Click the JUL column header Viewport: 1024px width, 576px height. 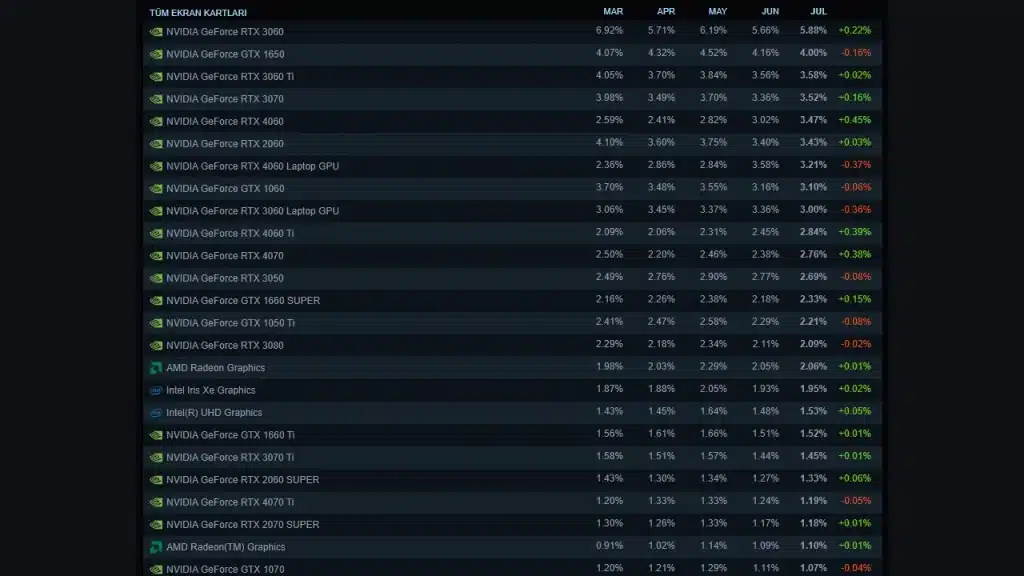pos(818,12)
